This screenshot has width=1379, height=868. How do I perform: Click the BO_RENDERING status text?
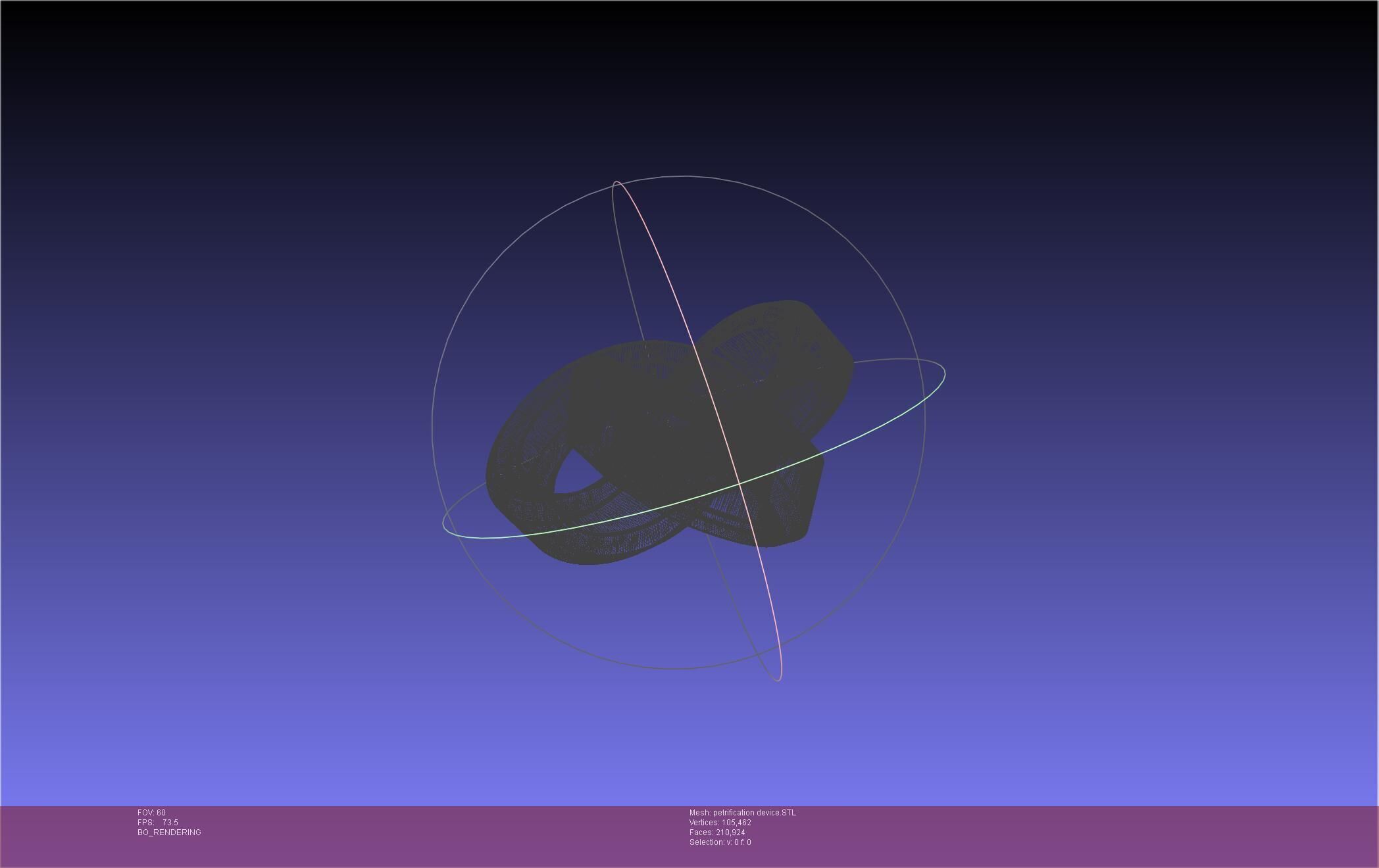(x=169, y=832)
